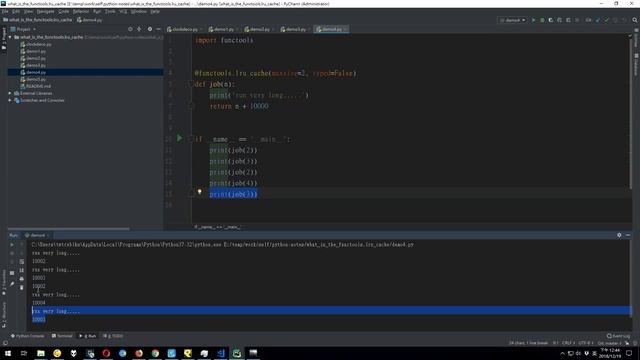Rerun demo4 in Run panel green arrow
640x360 pixels.
[12, 244]
